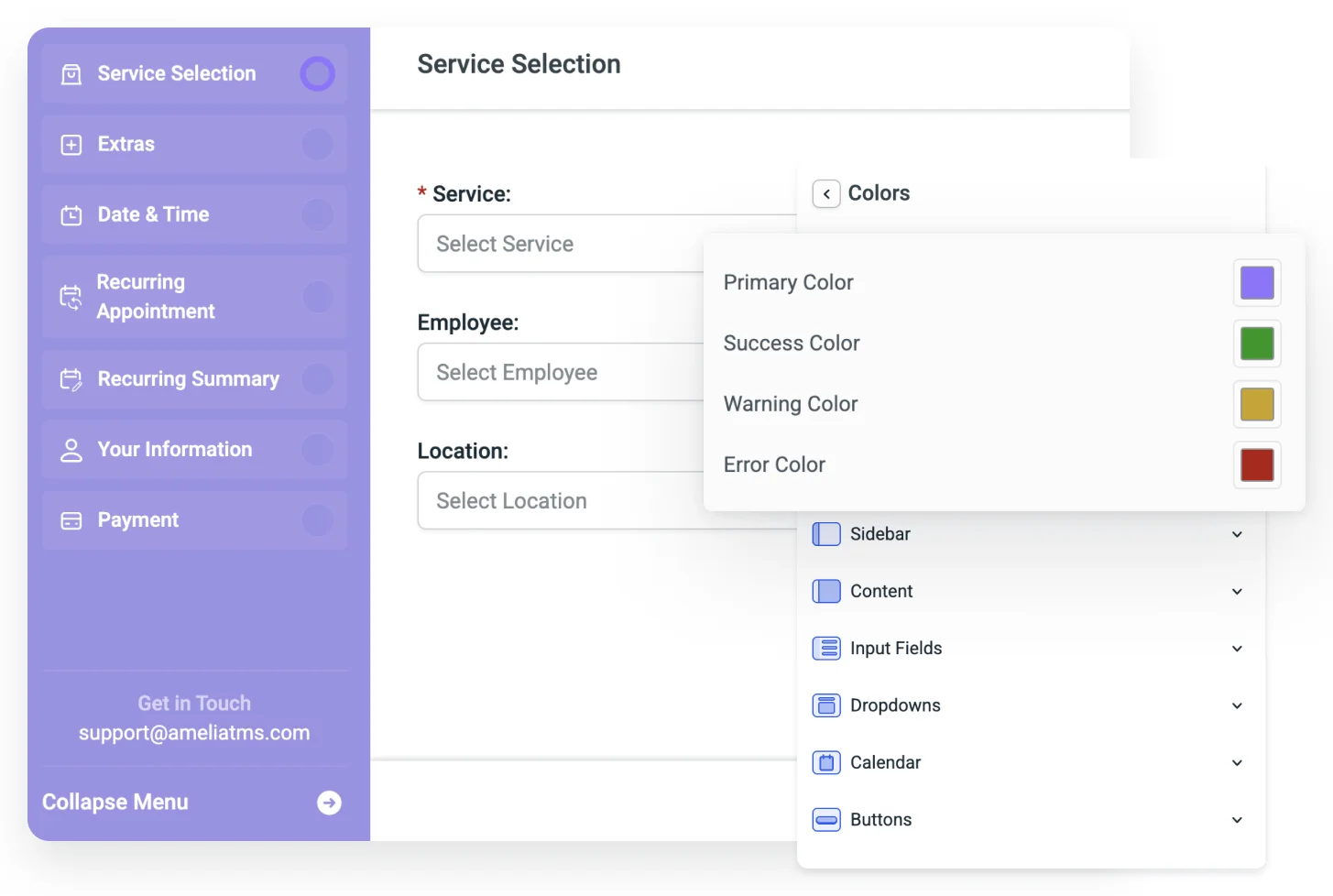Click the Collapse Menu text button

(x=115, y=803)
